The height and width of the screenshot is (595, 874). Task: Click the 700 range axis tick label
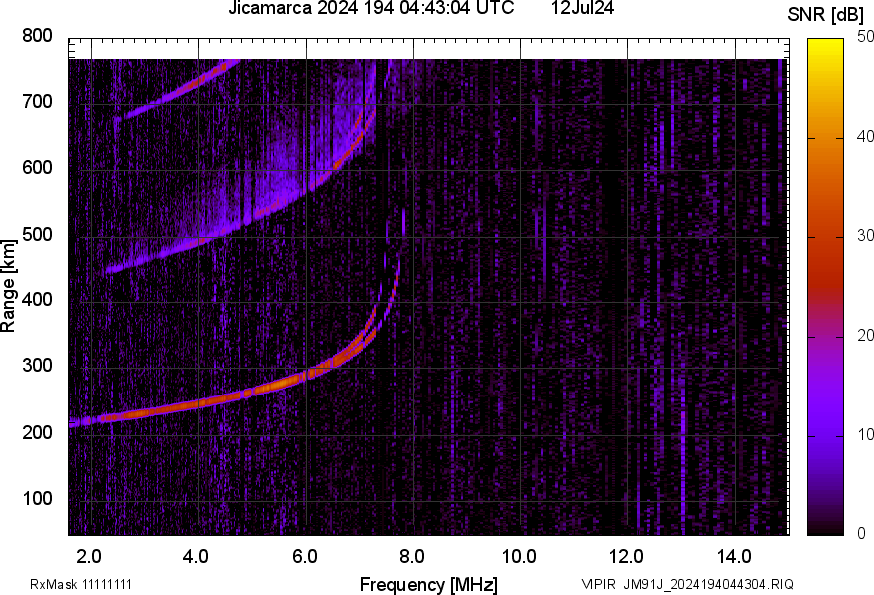pos(37,101)
